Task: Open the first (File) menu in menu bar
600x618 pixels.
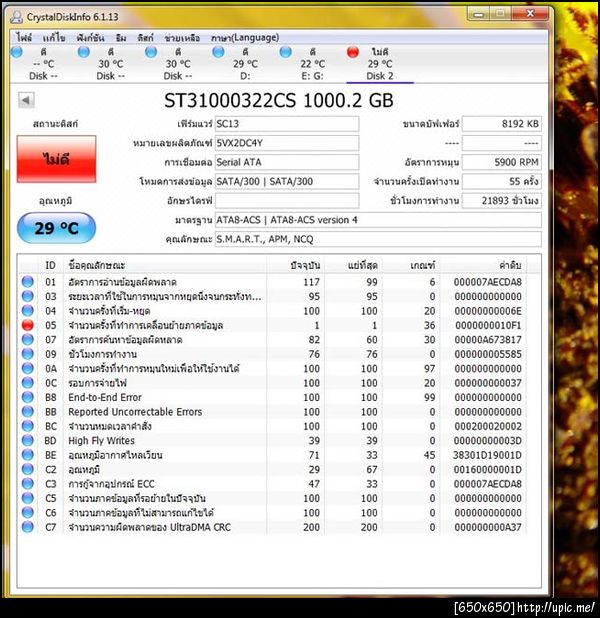Action: click(24, 37)
